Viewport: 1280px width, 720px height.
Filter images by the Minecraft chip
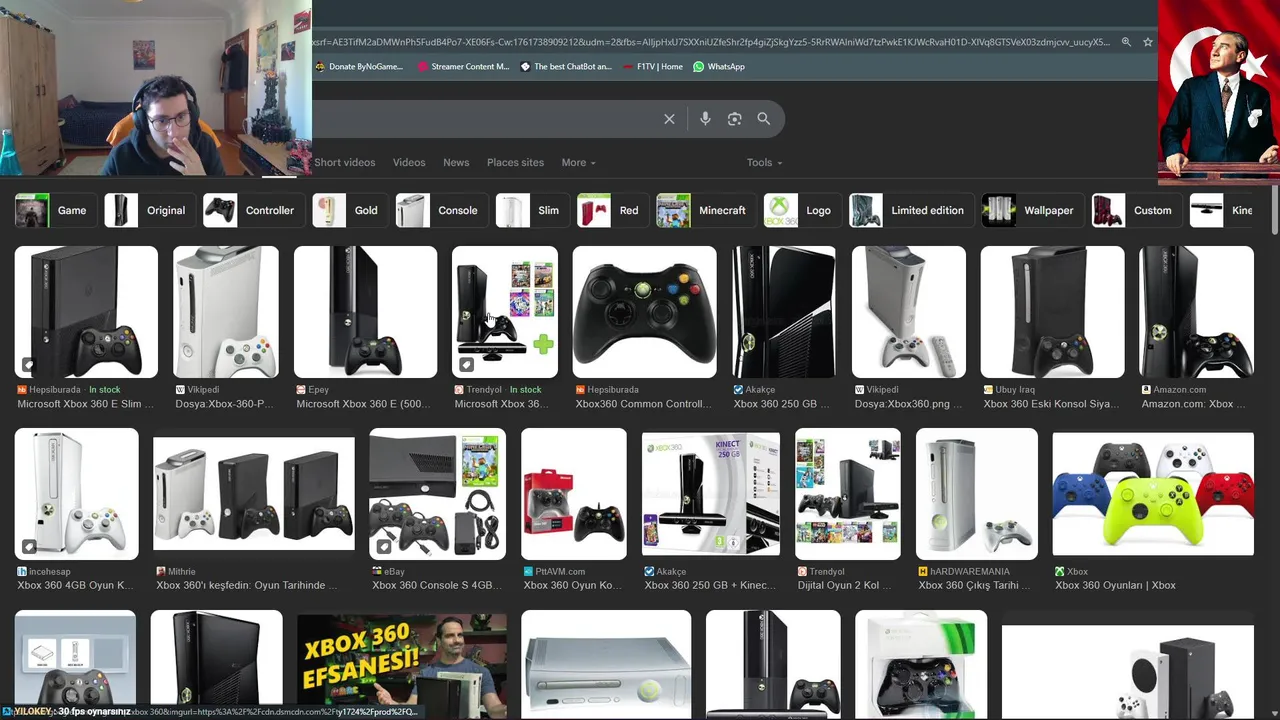pos(706,210)
